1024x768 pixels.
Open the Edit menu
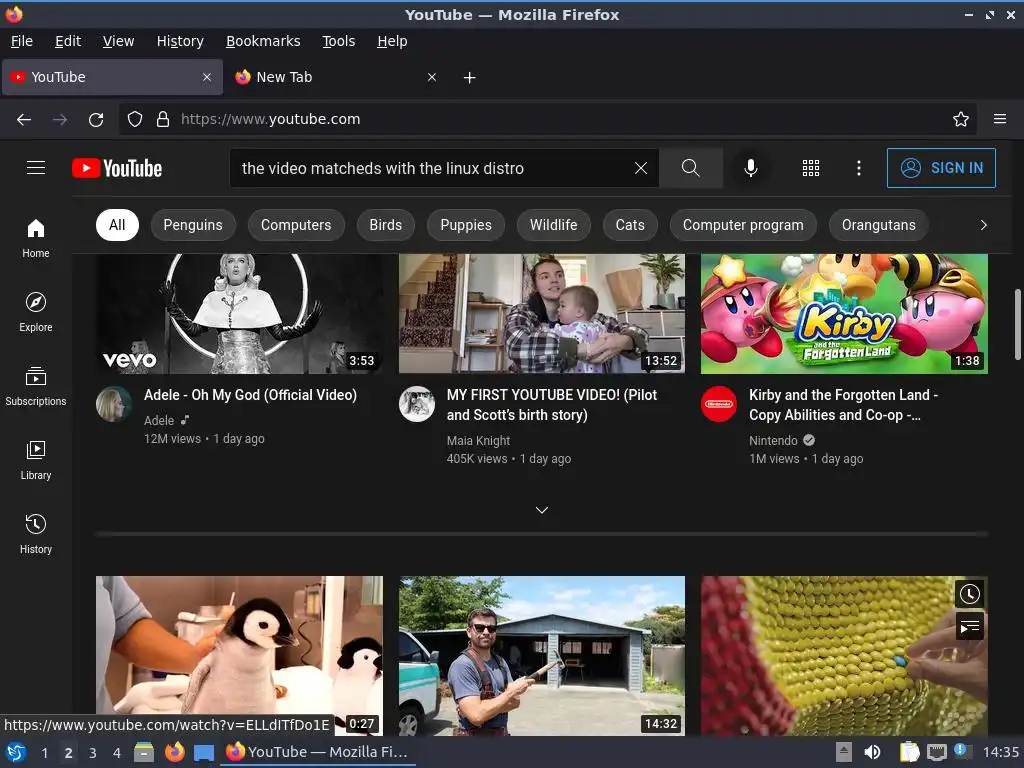coord(68,41)
